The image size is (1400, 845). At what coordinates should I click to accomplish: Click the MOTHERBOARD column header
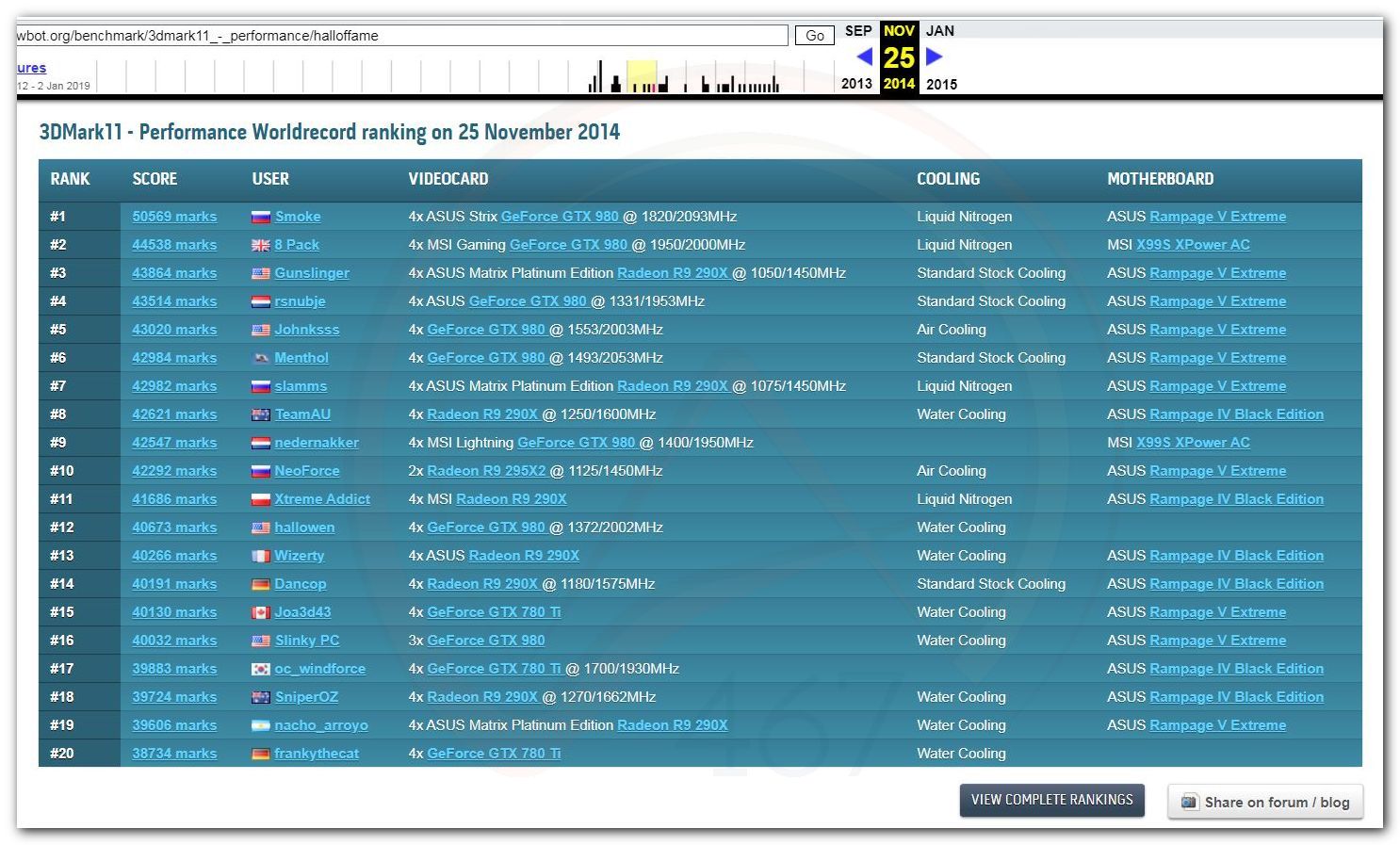click(1161, 179)
